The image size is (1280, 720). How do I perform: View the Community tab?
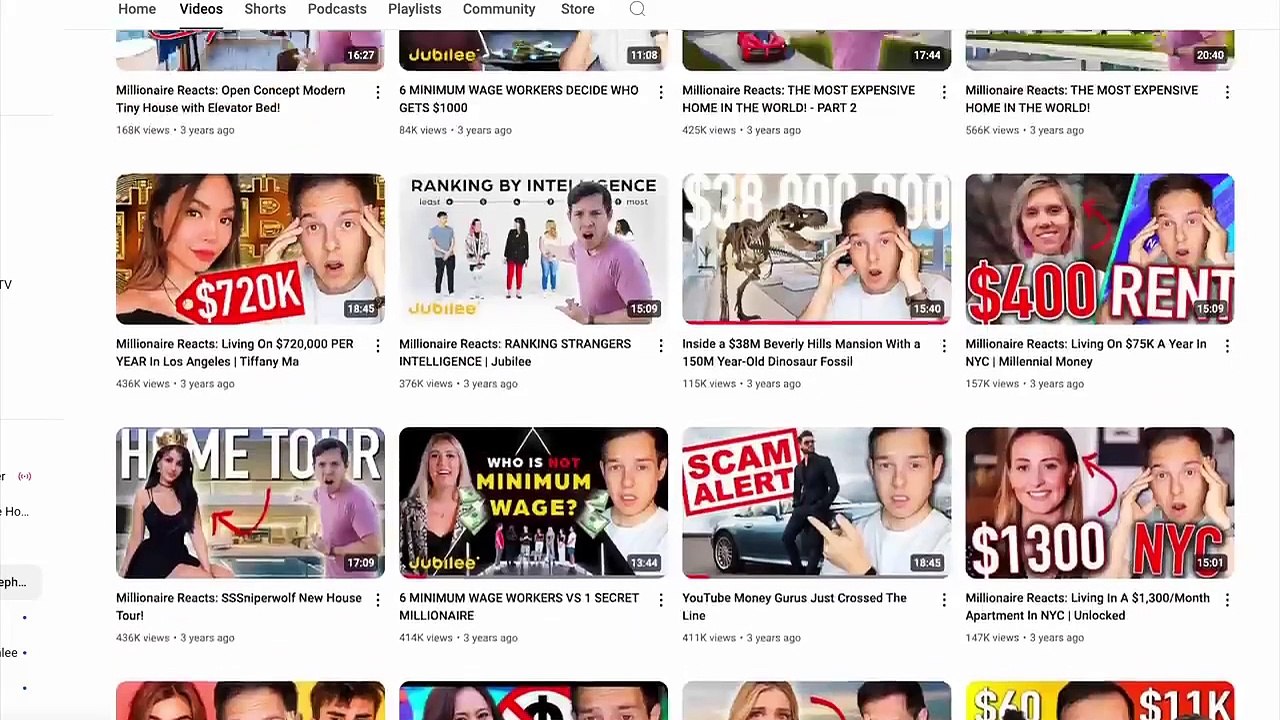click(499, 9)
